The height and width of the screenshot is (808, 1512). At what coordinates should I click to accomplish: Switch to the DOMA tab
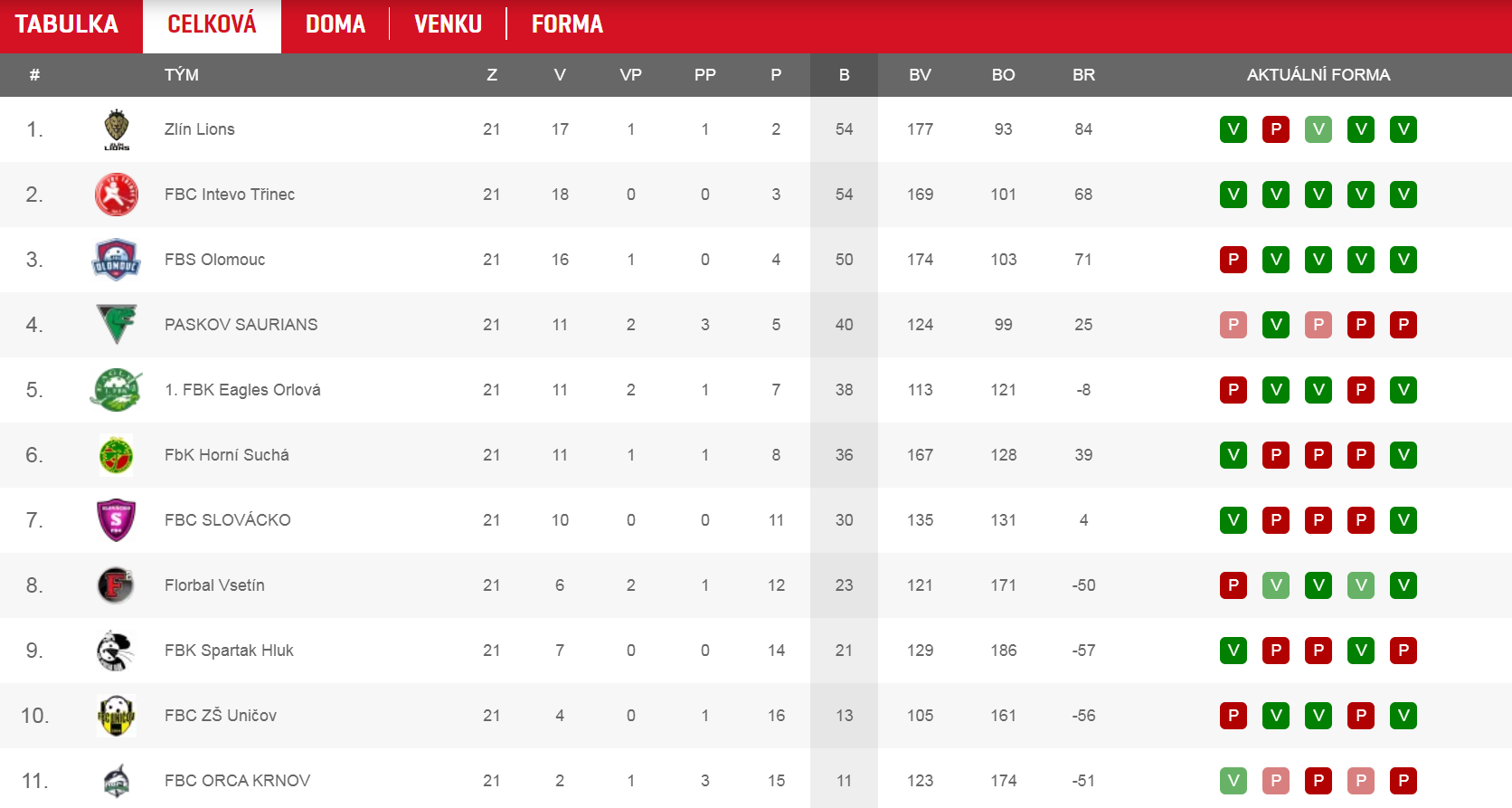[x=335, y=24]
